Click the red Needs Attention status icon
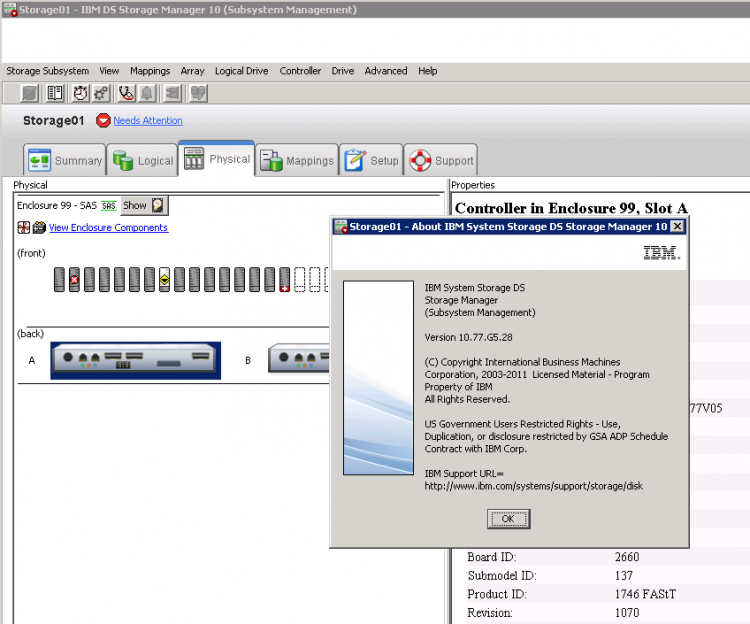 tap(103, 120)
